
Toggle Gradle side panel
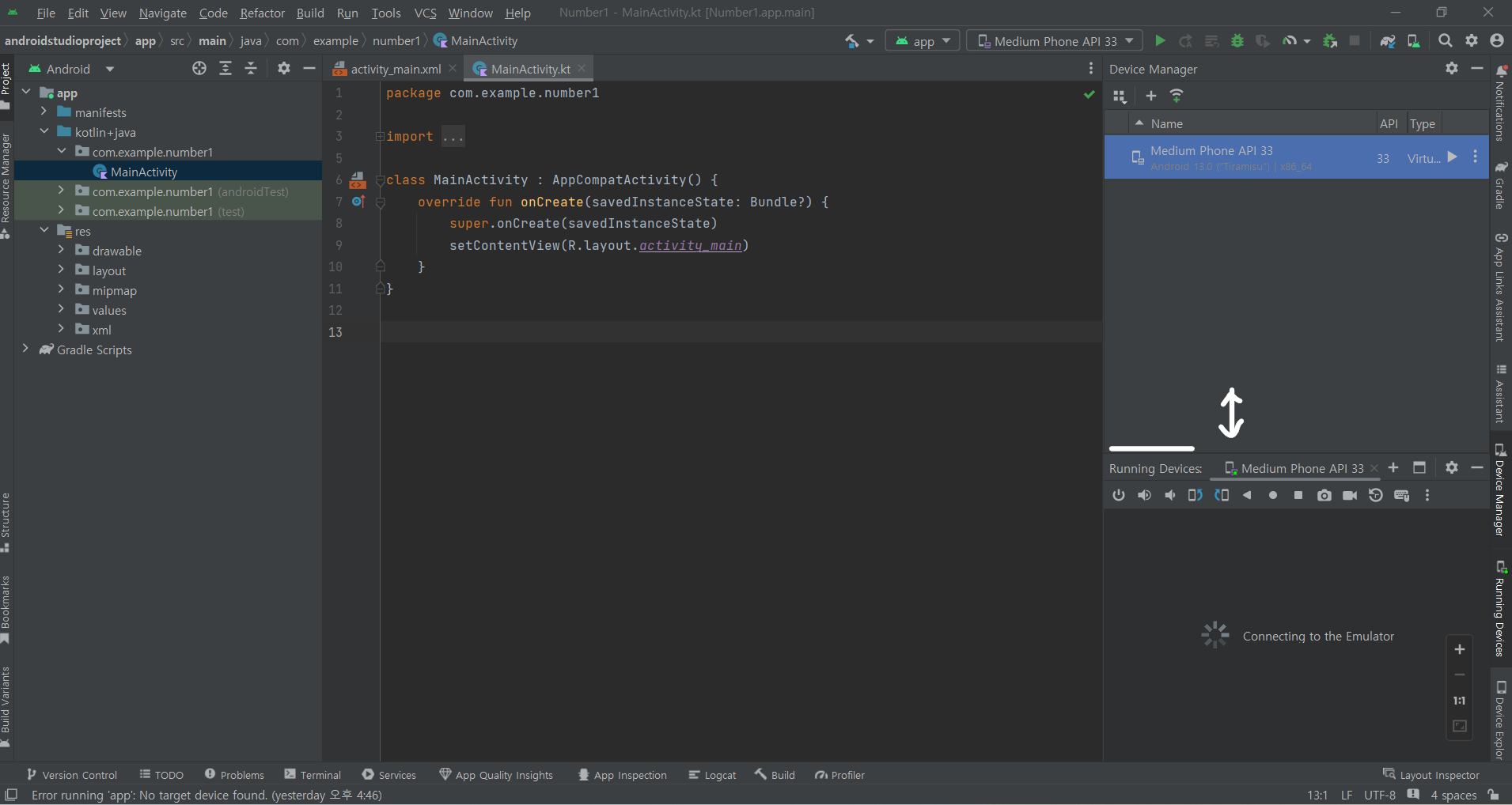pos(1500,186)
